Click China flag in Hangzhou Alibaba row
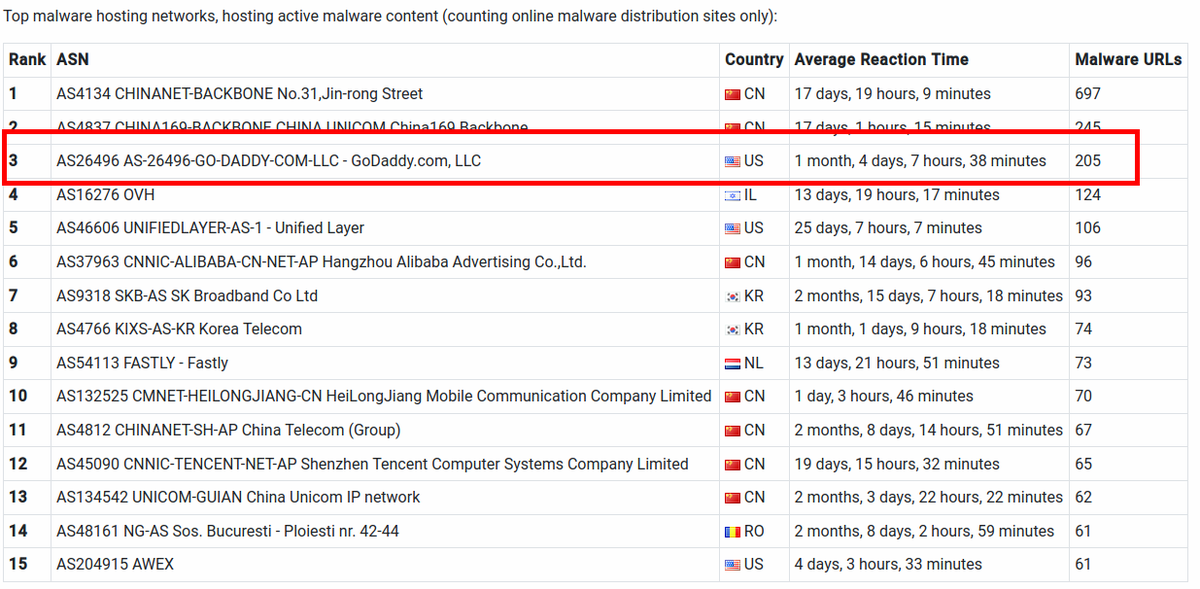 point(733,262)
